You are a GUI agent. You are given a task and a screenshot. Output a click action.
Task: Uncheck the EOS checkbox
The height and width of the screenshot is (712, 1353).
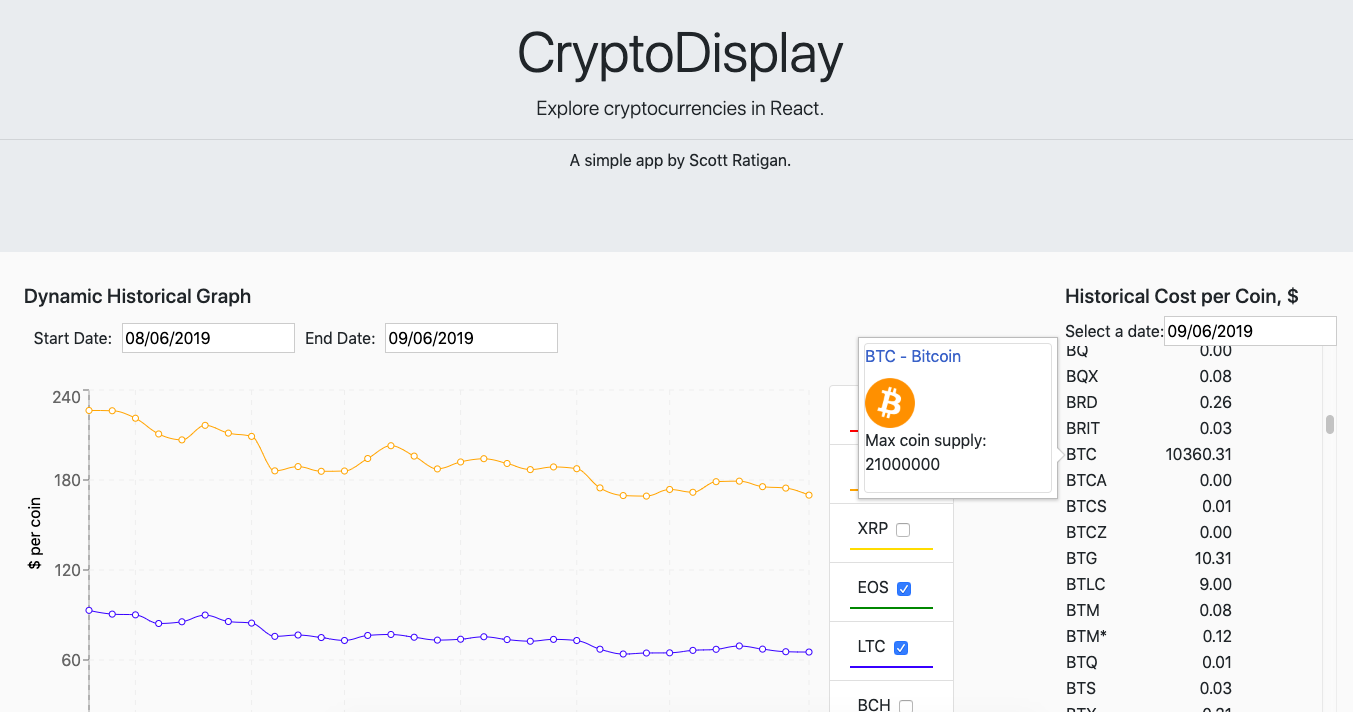tap(904, 589)
